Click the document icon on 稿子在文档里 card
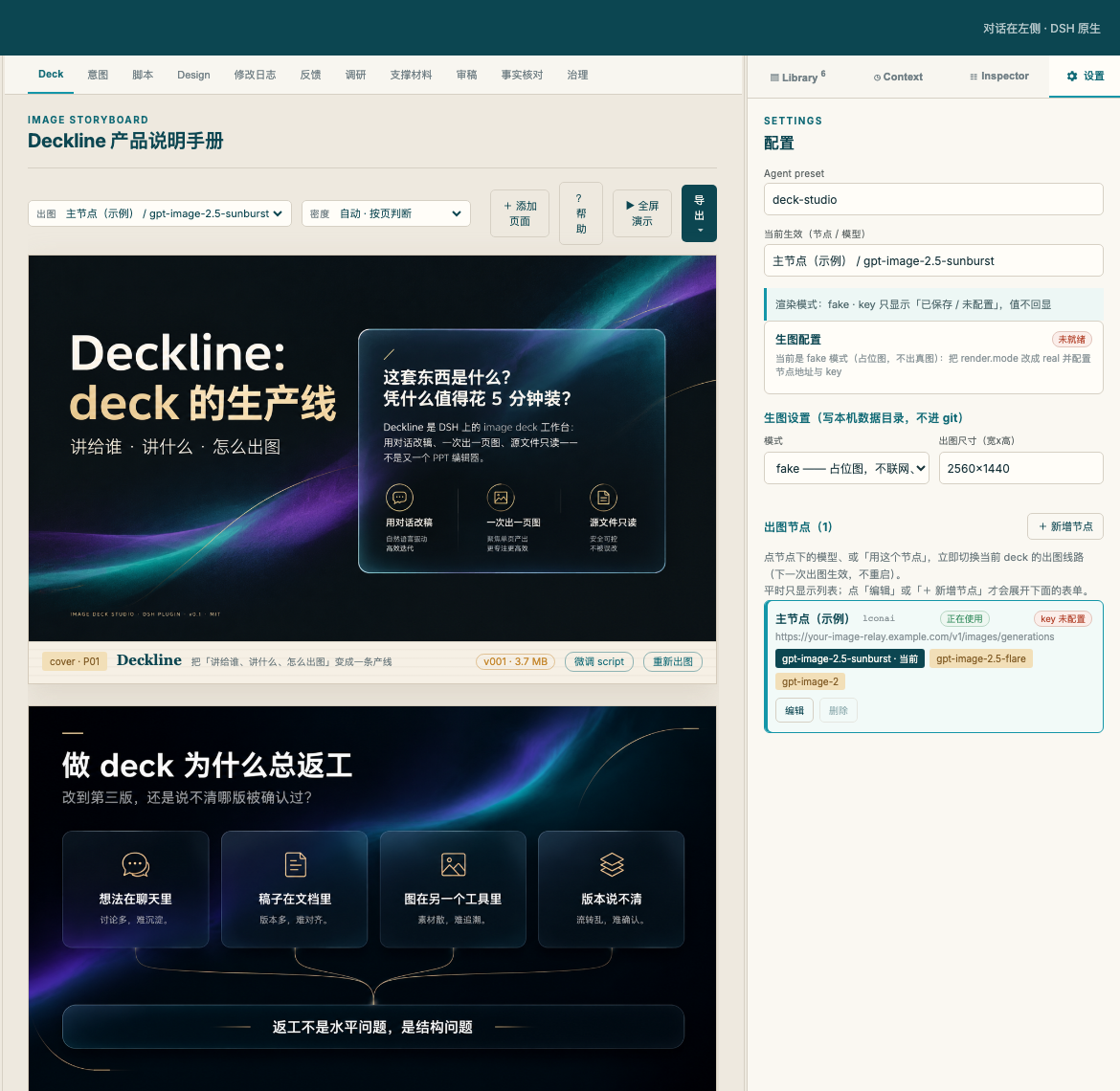 tap(295, 864)
